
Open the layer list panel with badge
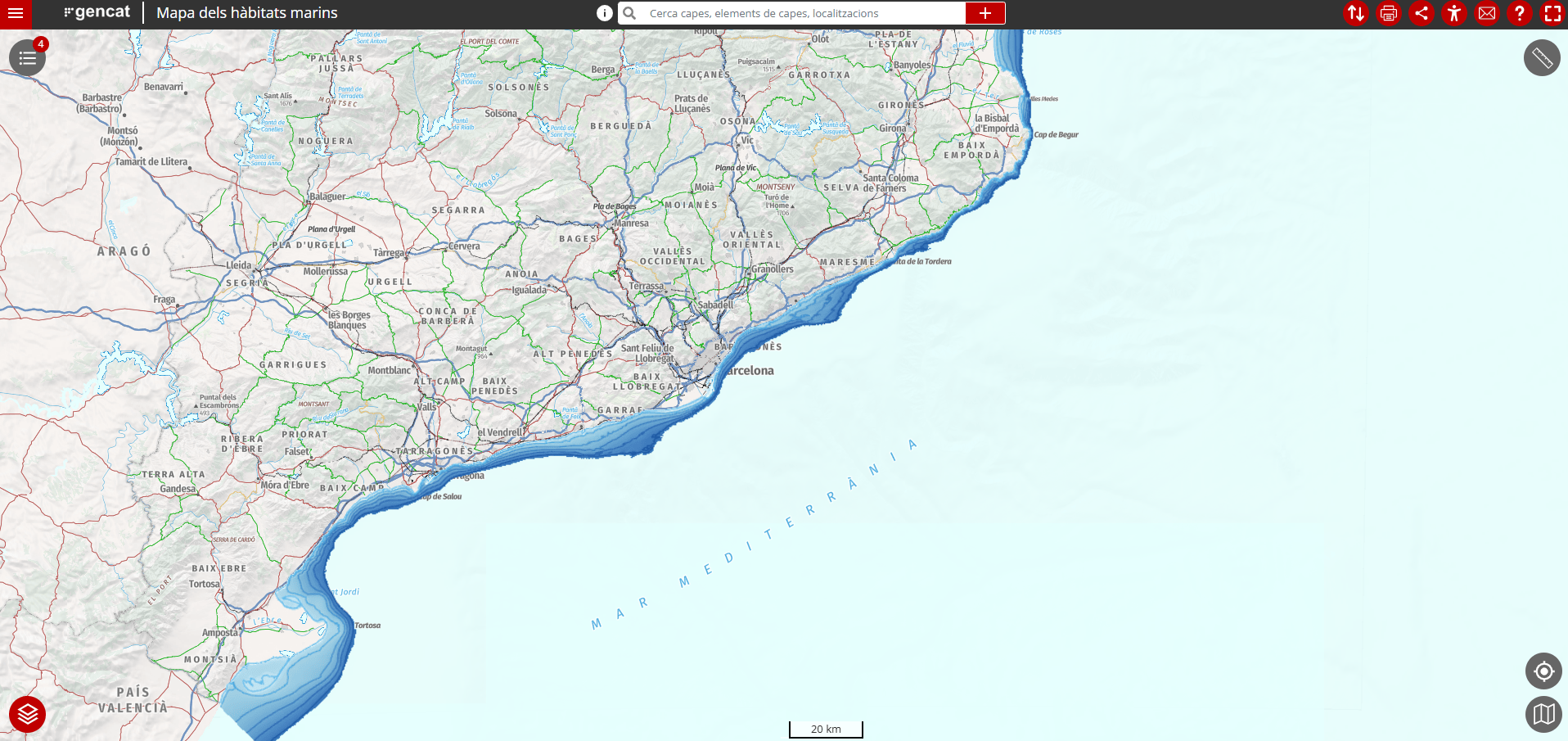point(27,58)
